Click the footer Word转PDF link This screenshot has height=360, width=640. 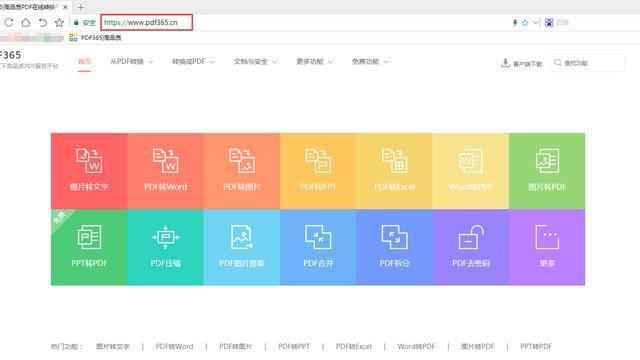coord(416,347)
